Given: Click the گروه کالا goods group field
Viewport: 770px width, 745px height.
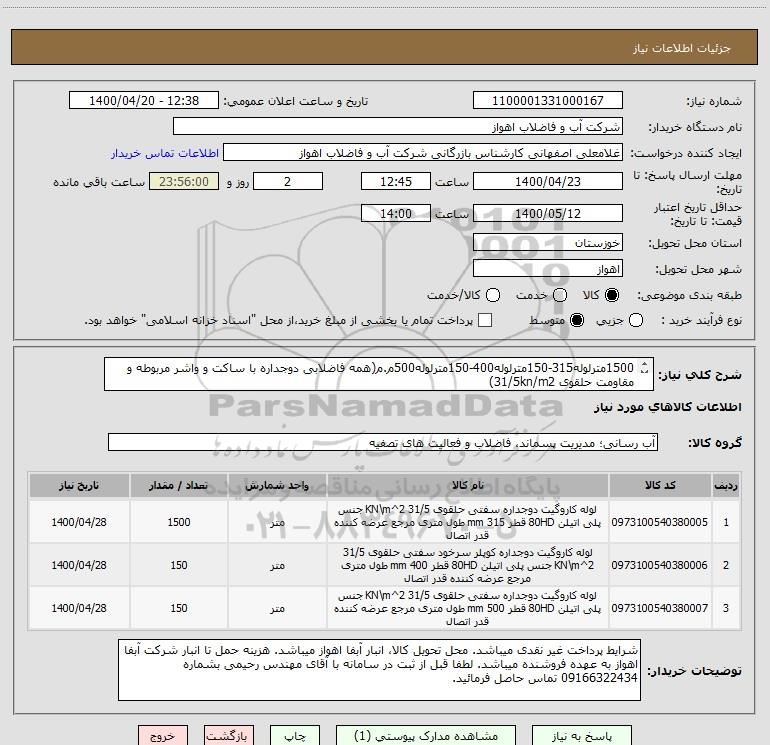Looking at the screenshot, I should click(383, 442).
